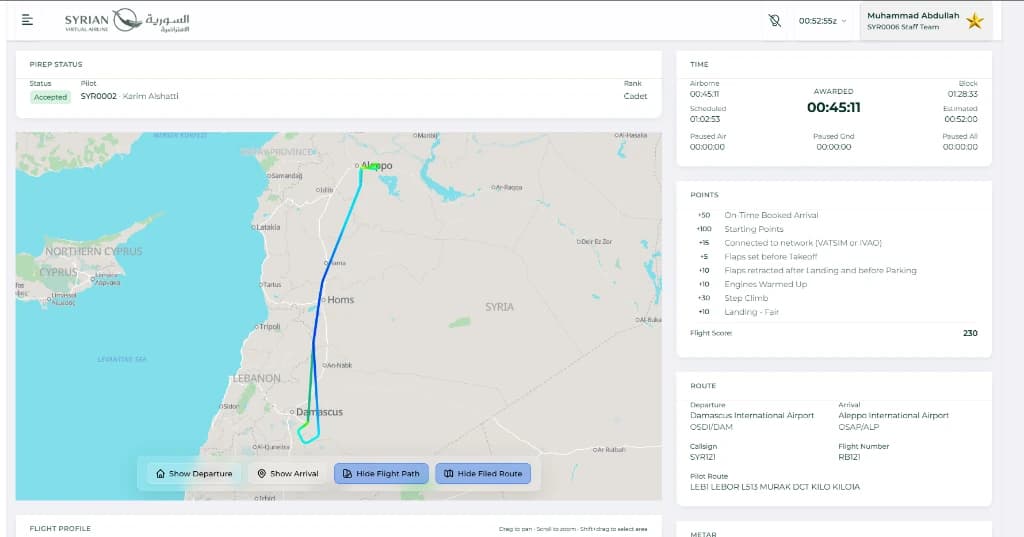This screenshot has height=537, width=1024.
Task: Select the Landing - Fair row
Action: [833, 312]
